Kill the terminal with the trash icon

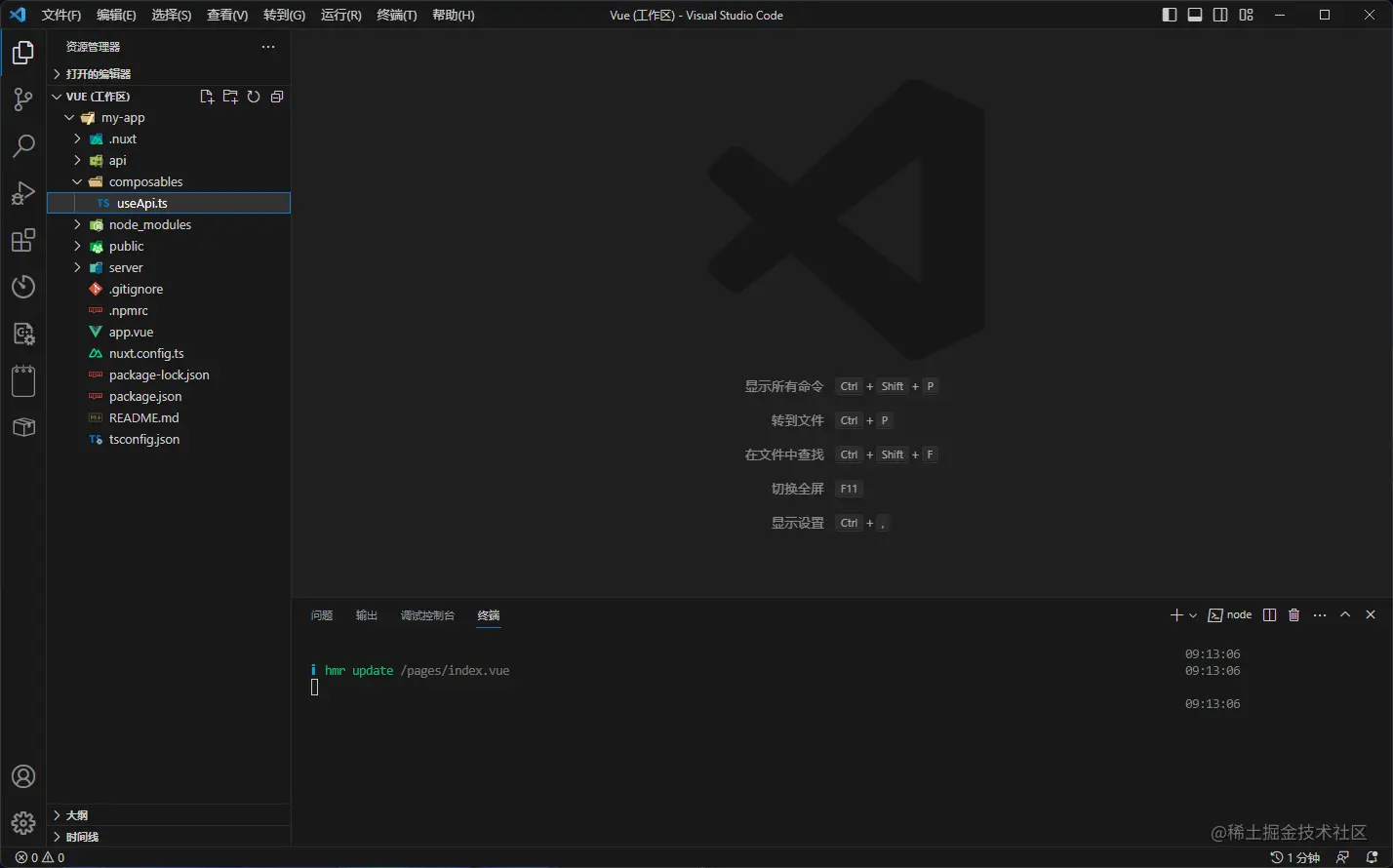pyautogui.click(x=1294, y=615)
